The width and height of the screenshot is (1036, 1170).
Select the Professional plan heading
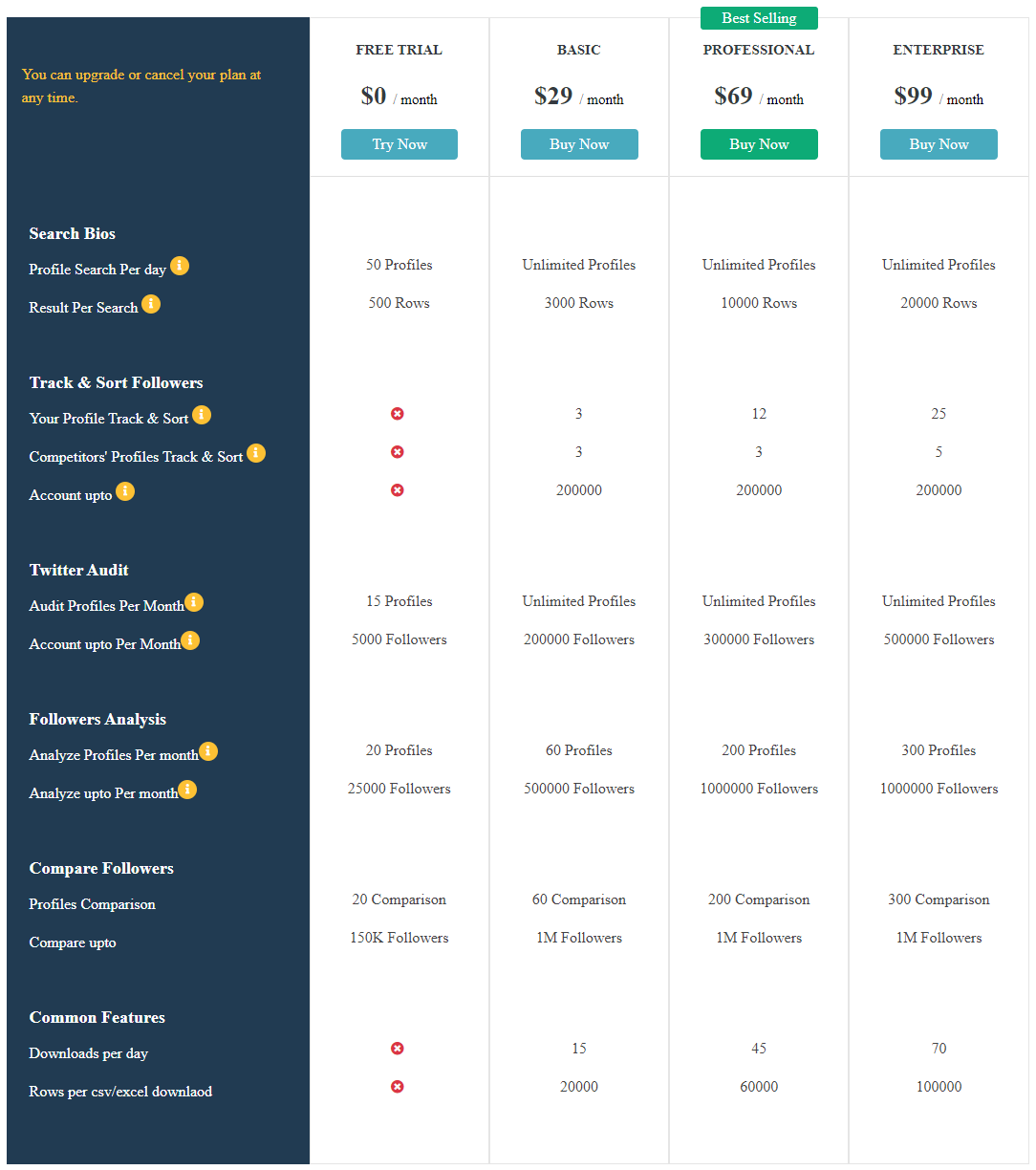(x=759, y=50)
